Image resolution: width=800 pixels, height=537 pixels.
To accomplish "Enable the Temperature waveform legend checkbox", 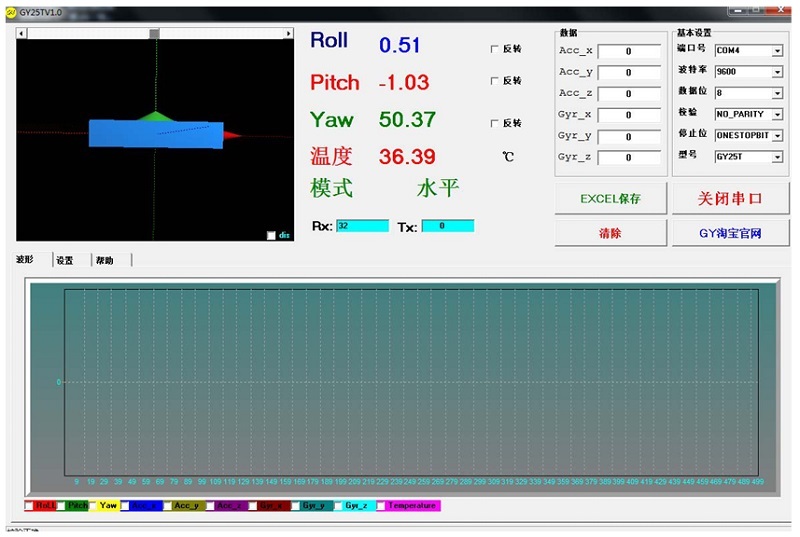I will (x=381, y=506).
